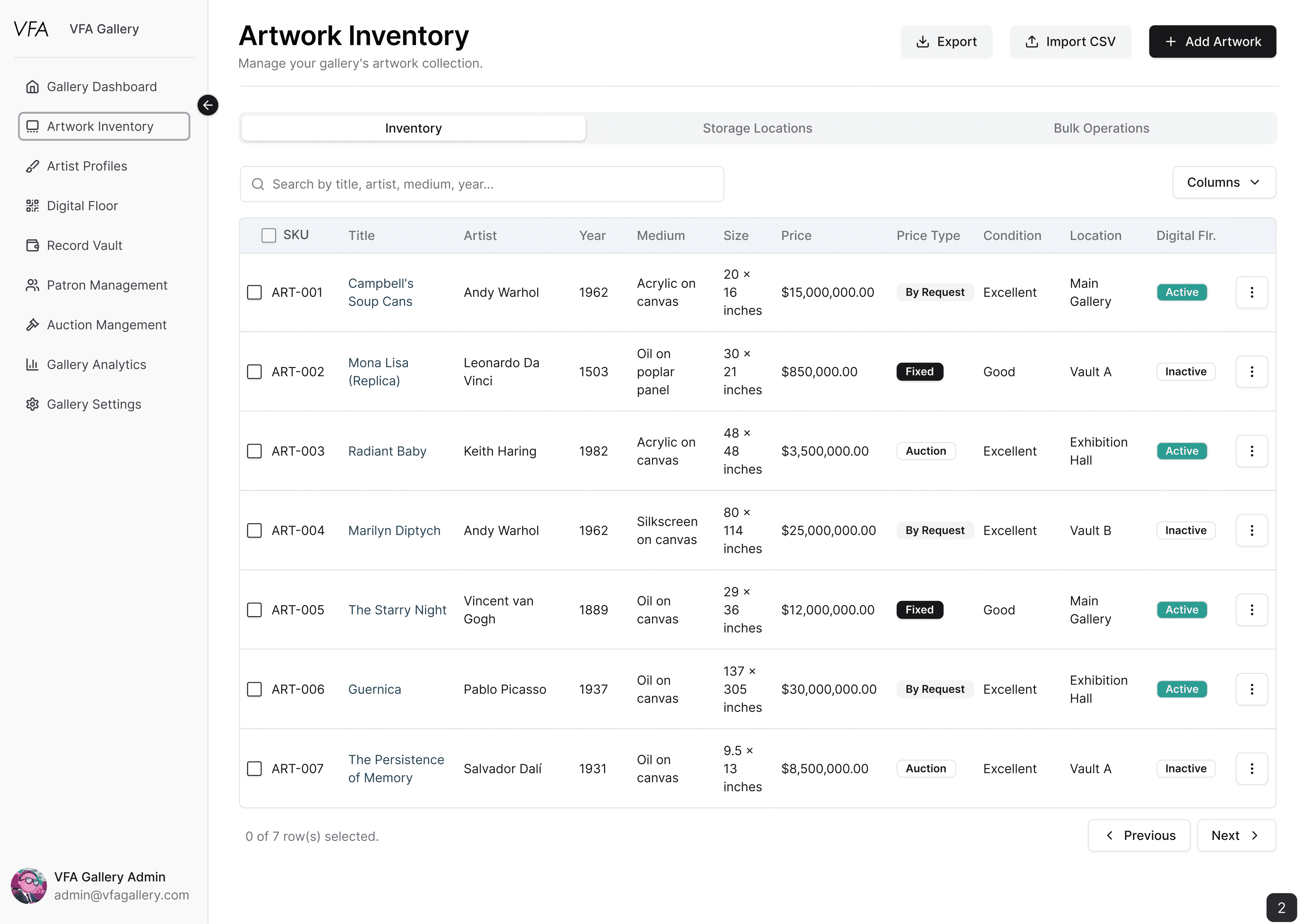Check the row checkbox for Guernica
This screenshot has width=1299, height=924.
click(254, 689)
